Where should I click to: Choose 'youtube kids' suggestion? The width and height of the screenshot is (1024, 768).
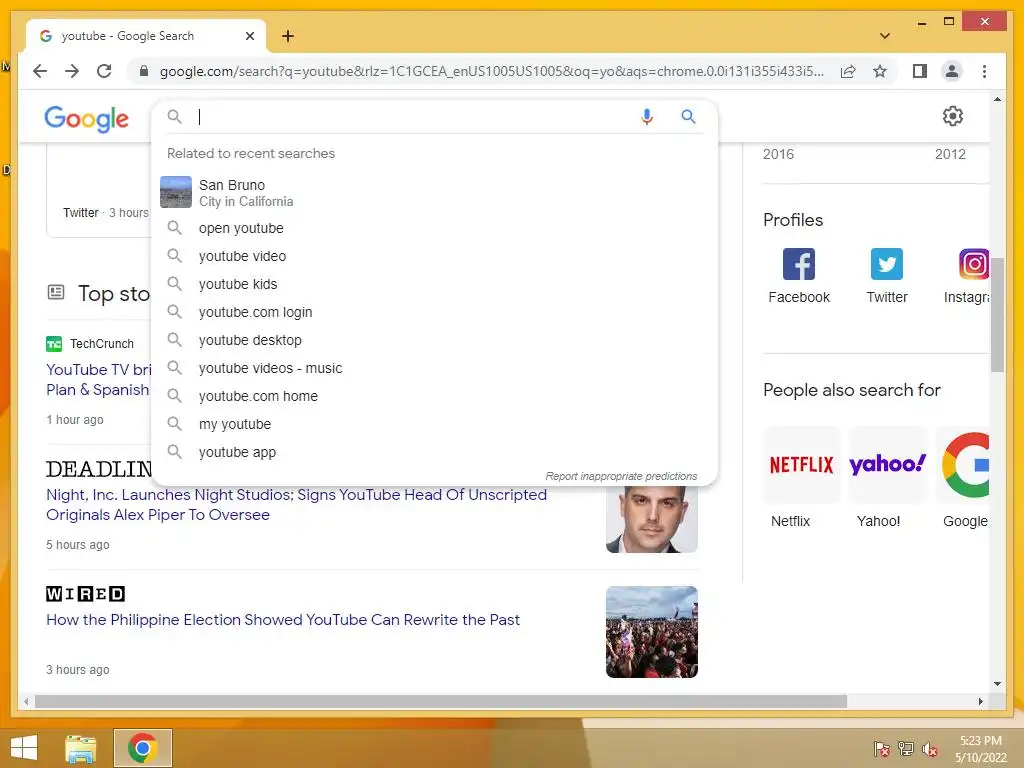434,284
